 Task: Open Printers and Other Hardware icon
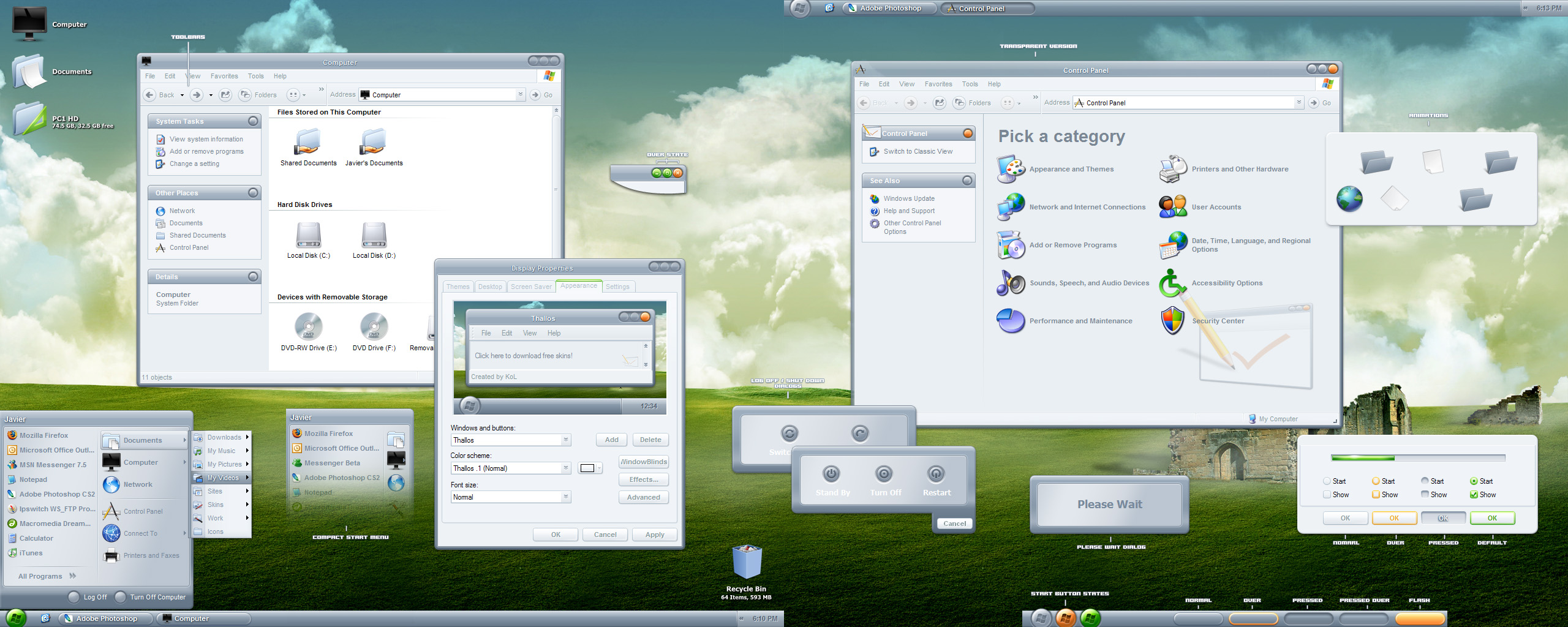click(x=1173, y=169)
